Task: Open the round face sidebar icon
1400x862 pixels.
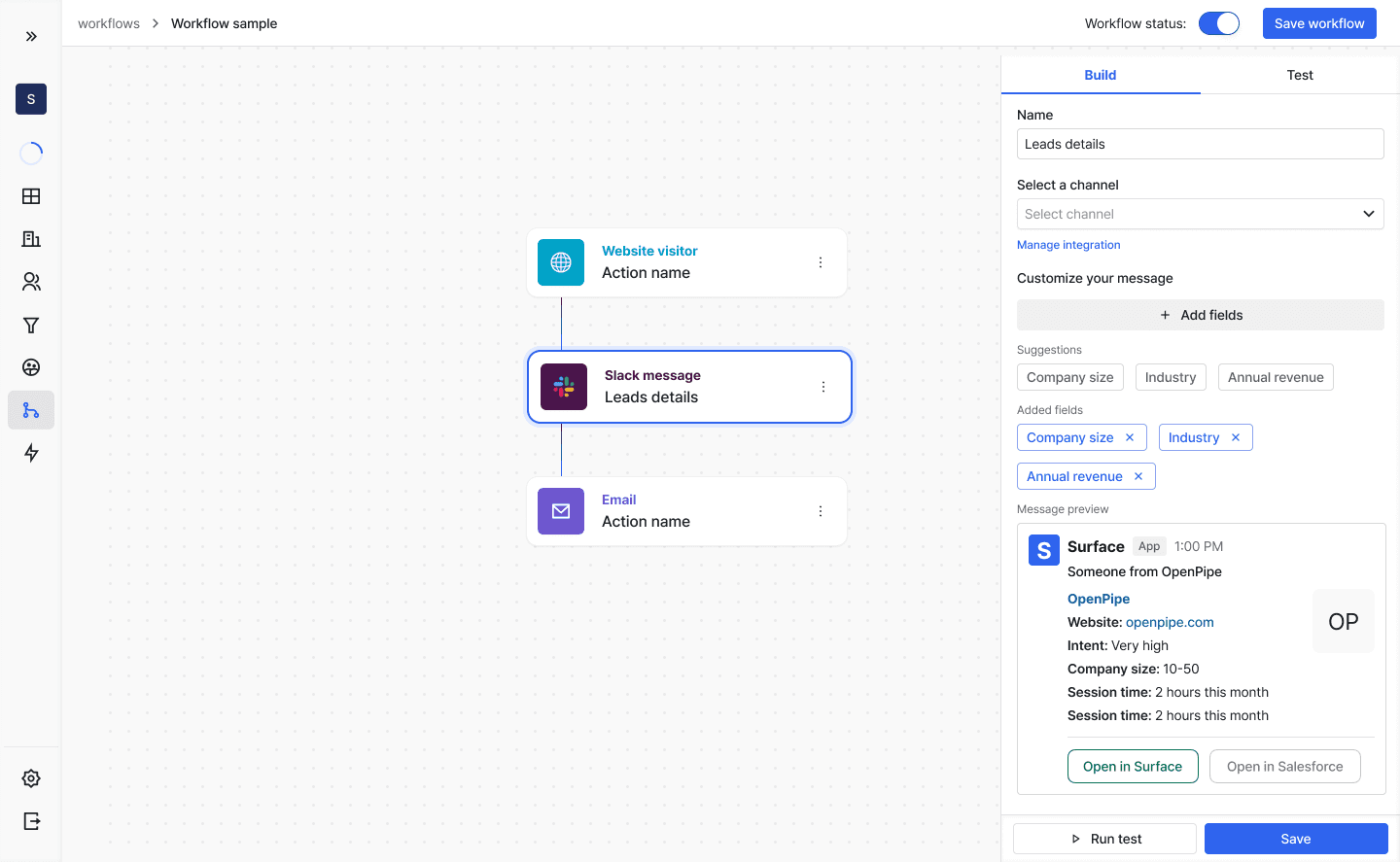Action: 31,367
